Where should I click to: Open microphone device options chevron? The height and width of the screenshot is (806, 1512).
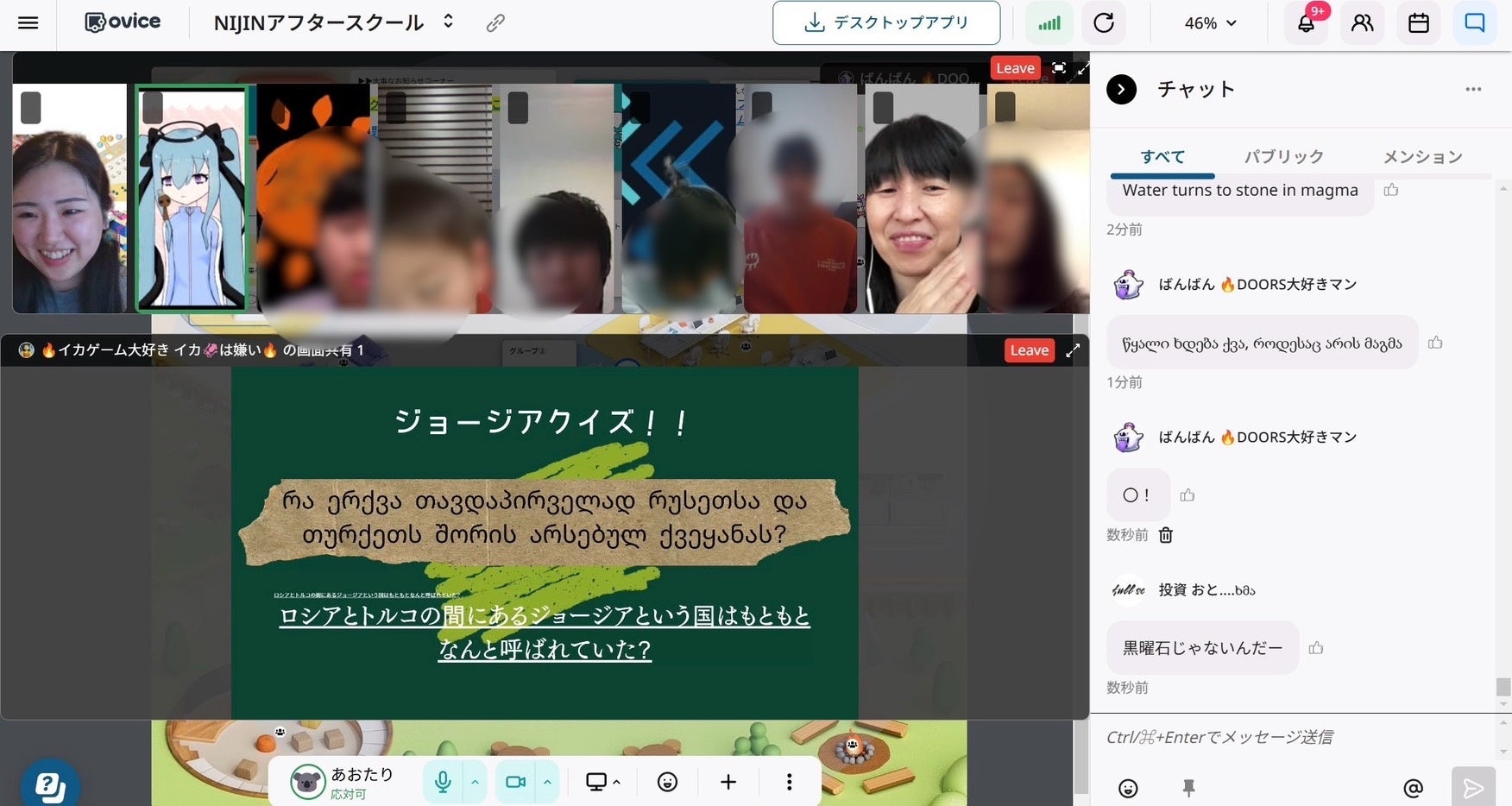pyautogui.click(x=475, y=782)
